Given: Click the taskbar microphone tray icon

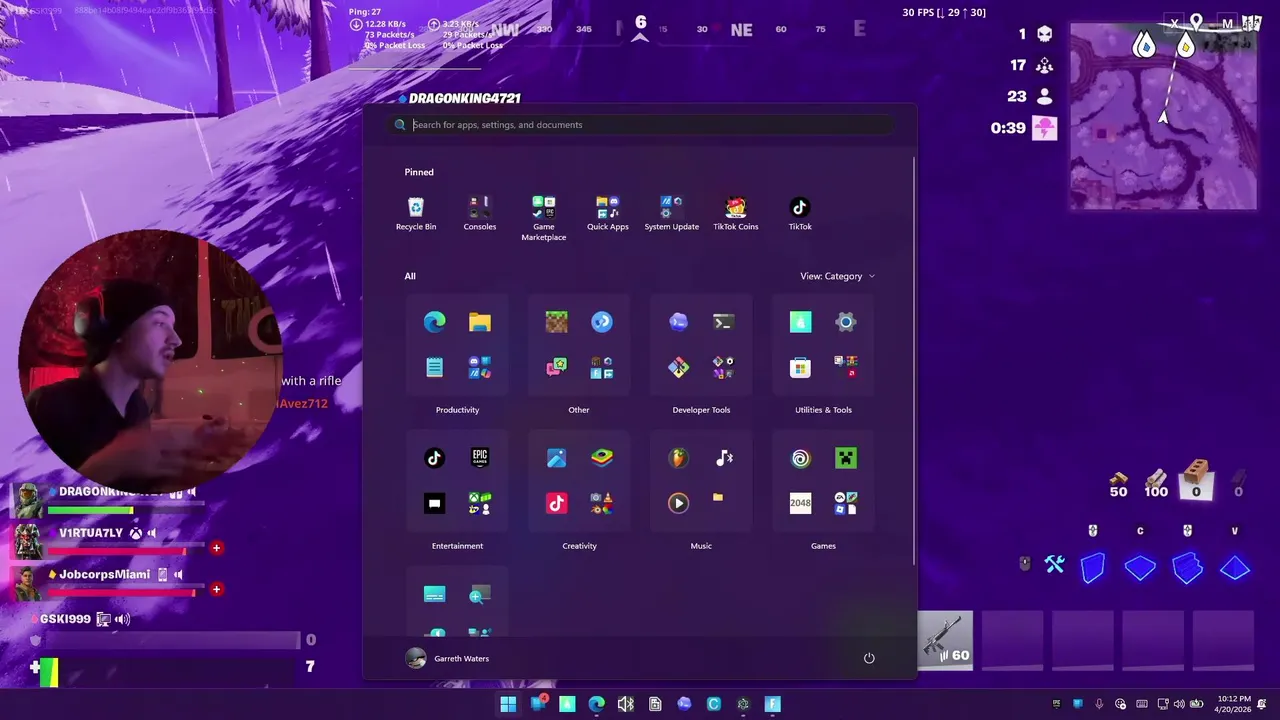Looking at the screenshot, I should (x=1099, y=704).
